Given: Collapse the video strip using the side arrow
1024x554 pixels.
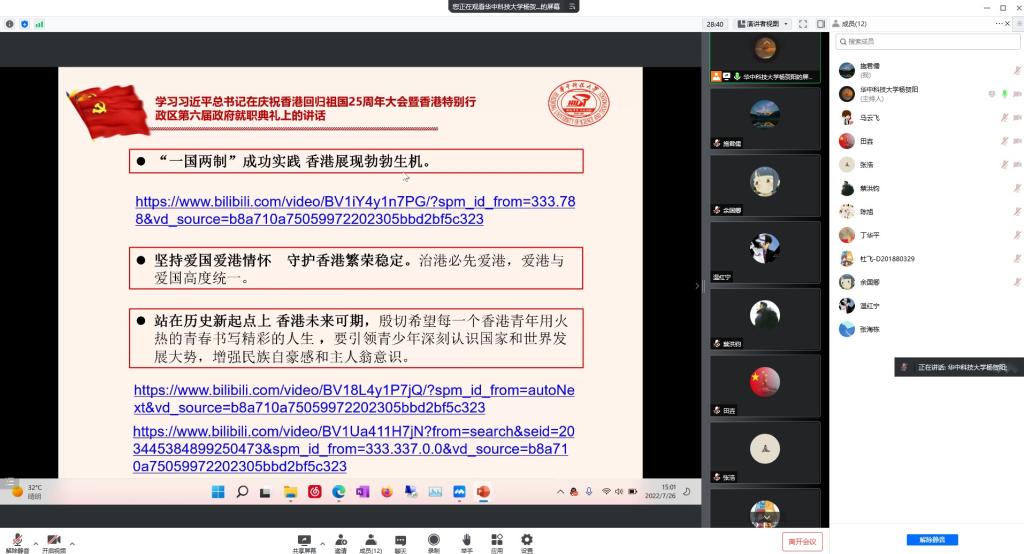Looking at the screenshot, I should [x=698, y=286].
